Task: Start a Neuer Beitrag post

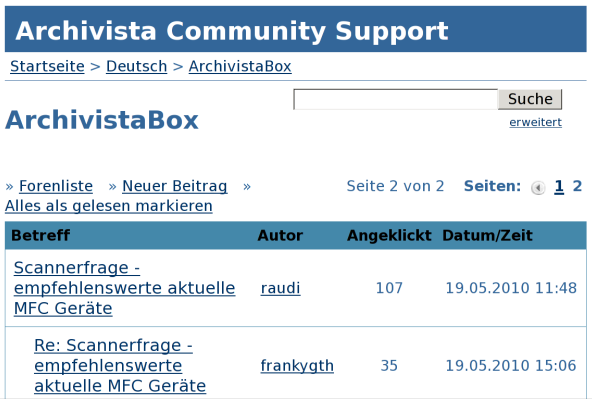Action: click(x=175, y=186)
